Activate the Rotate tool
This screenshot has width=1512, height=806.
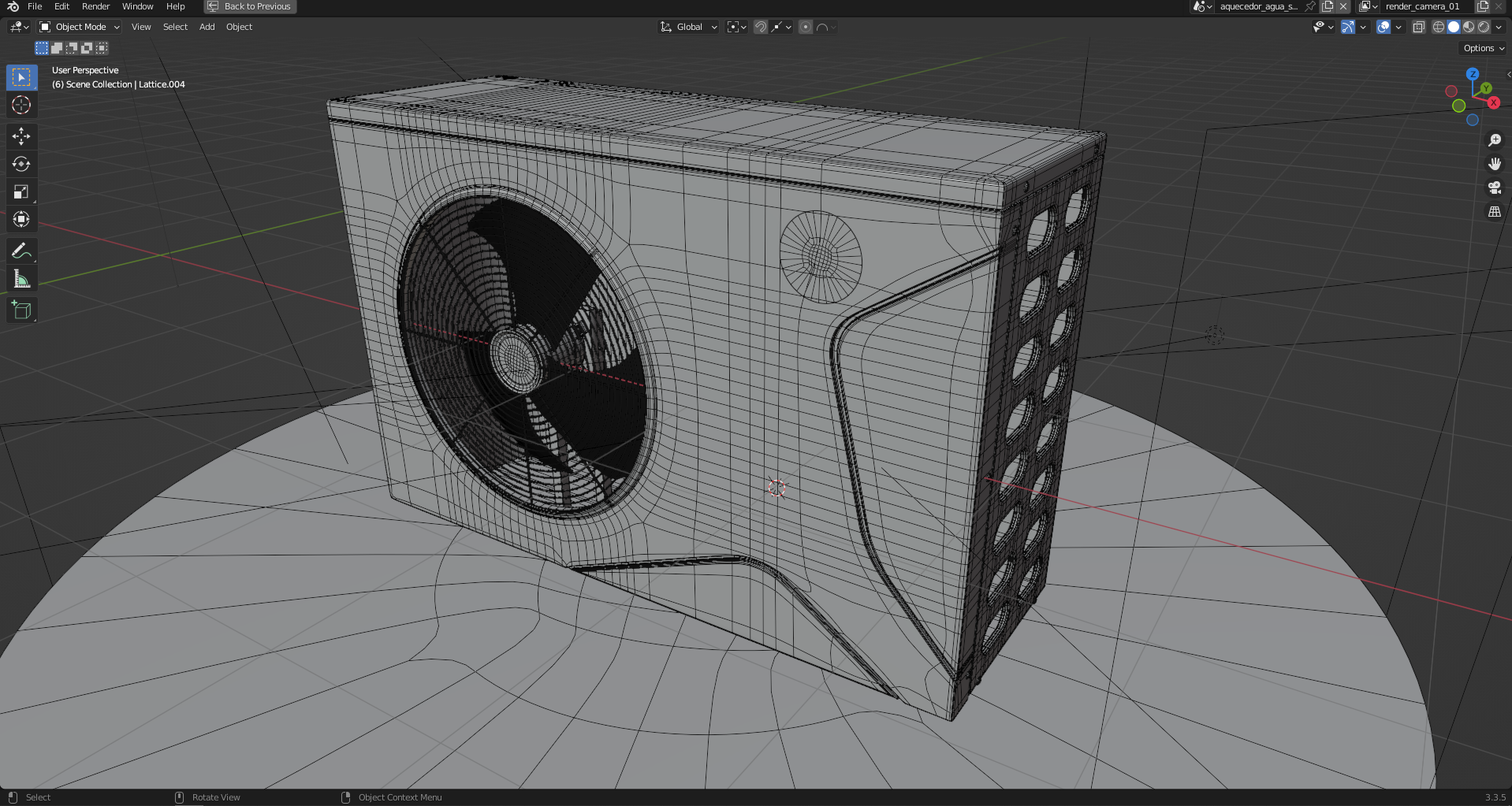21,164
